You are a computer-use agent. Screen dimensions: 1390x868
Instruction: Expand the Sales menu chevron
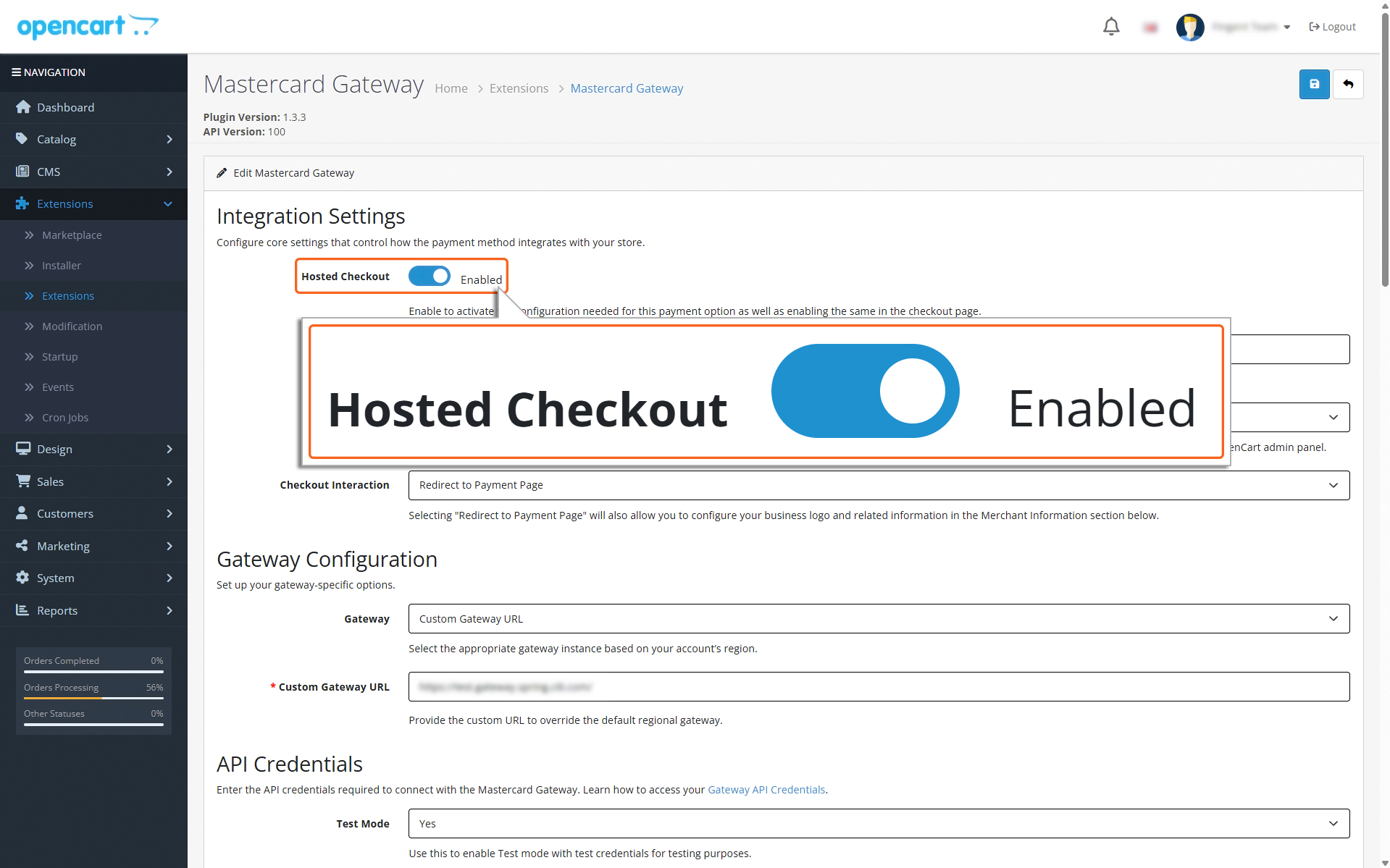coord(169,481)
